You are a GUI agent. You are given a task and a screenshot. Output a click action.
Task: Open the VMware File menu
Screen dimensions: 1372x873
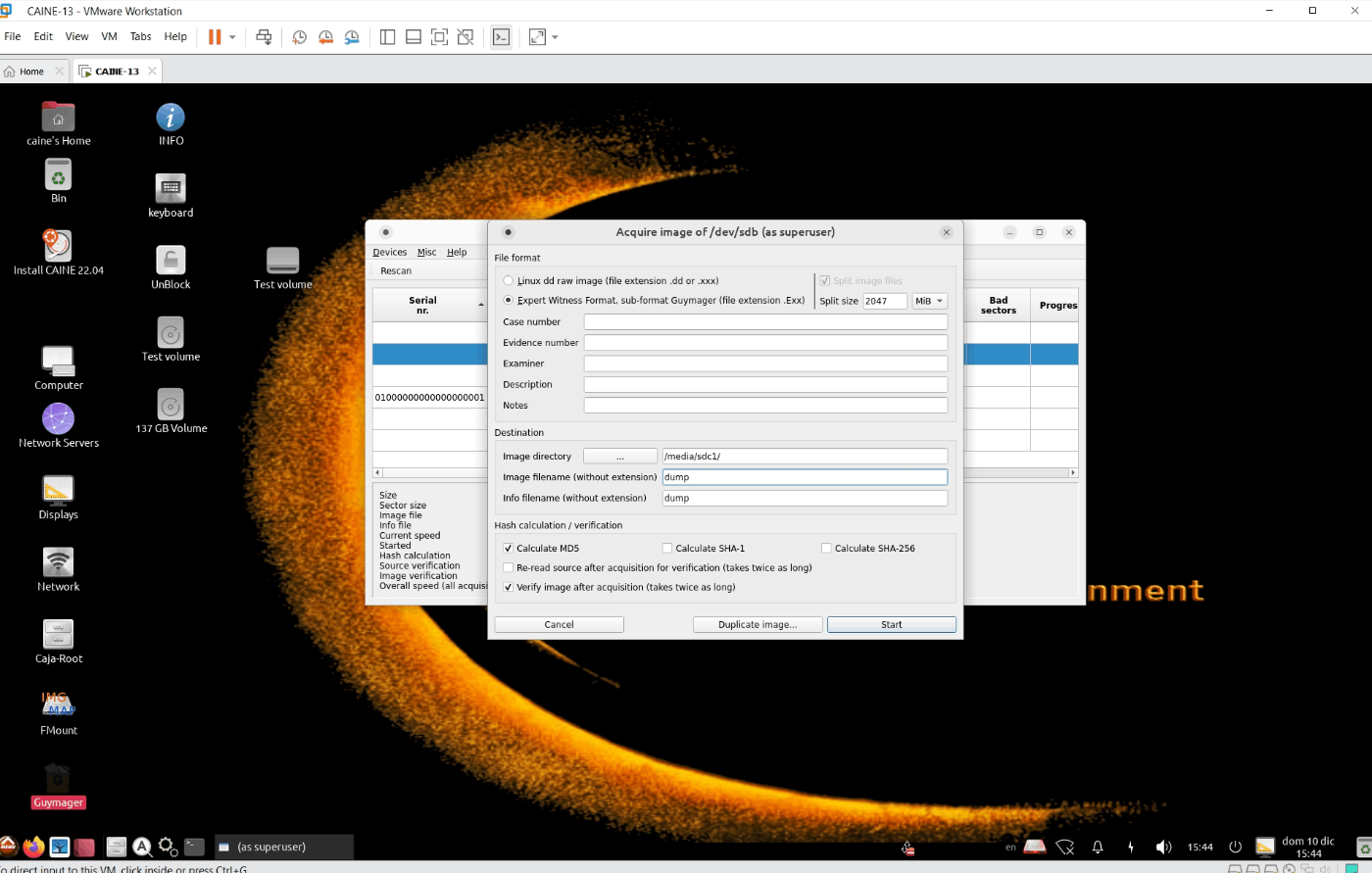[x=13, y=36]
